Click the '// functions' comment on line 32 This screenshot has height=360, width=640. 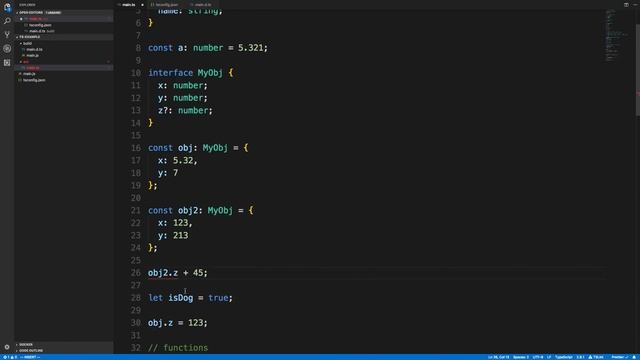pos(178,347)
